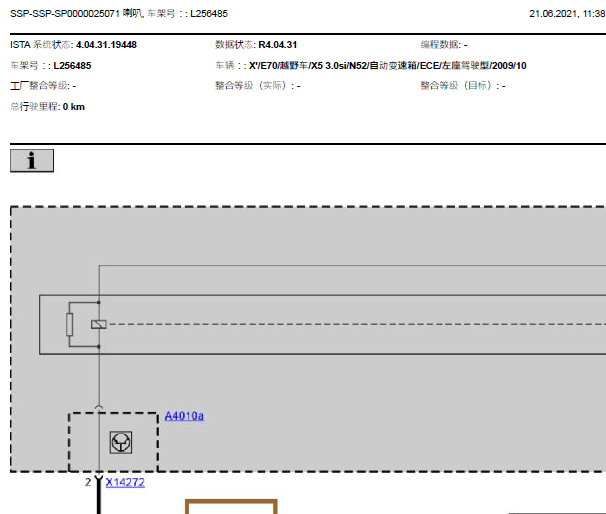The image size is (606, 514).
Task: Click the 整合等级（目标） target integration level label
Action: [x=458, y=86]
